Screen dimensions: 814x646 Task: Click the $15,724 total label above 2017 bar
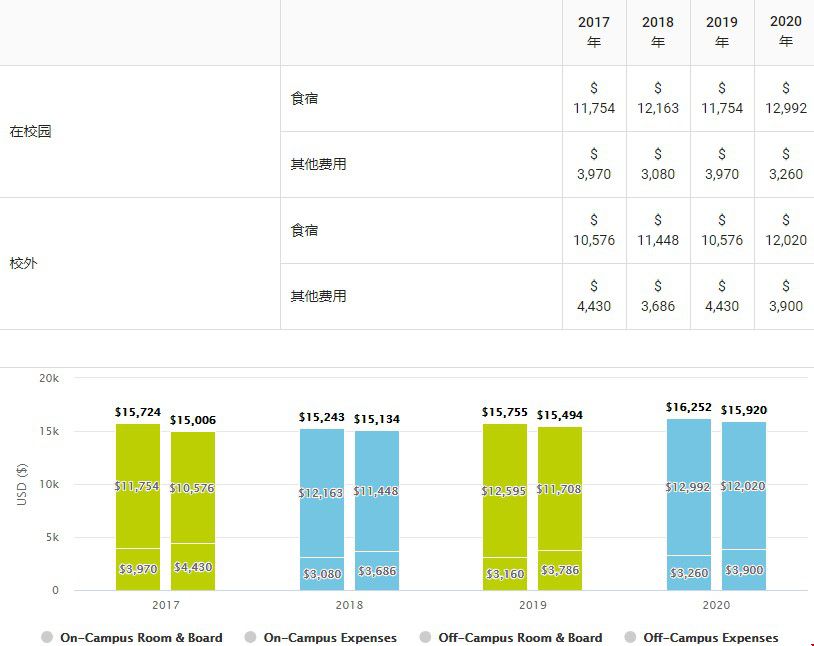pyautogui.click(x=138, y=412)
